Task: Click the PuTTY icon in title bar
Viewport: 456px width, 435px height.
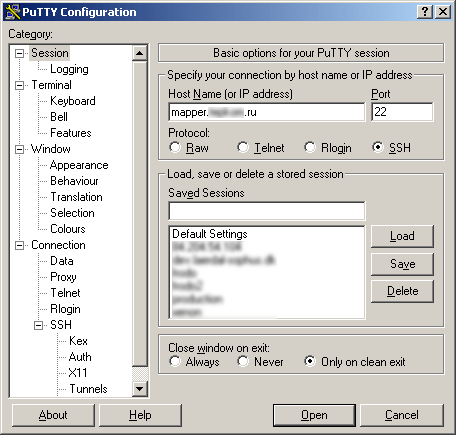Action: [13, 12]
